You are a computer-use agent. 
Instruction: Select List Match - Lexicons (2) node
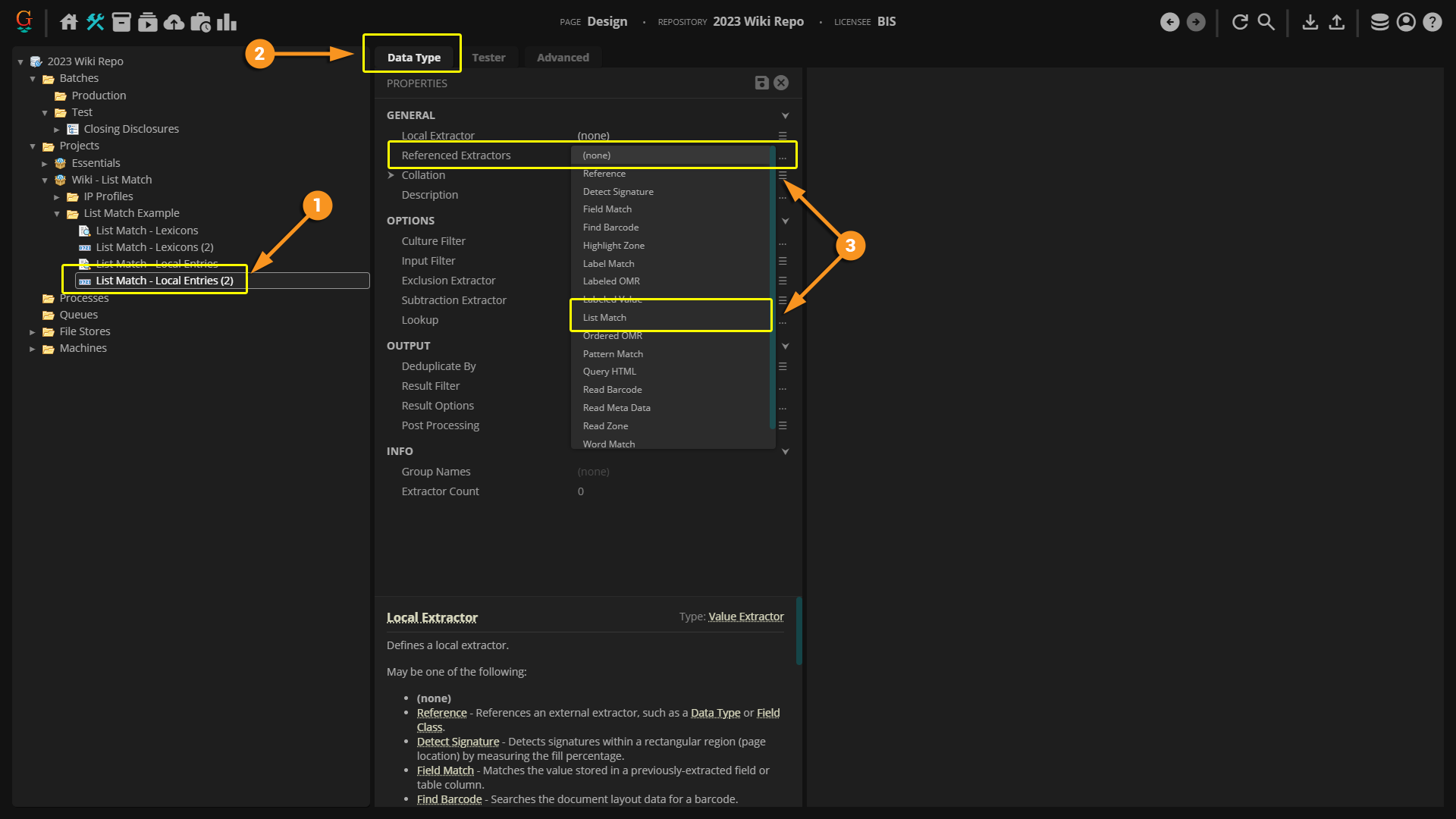(154, 247)
